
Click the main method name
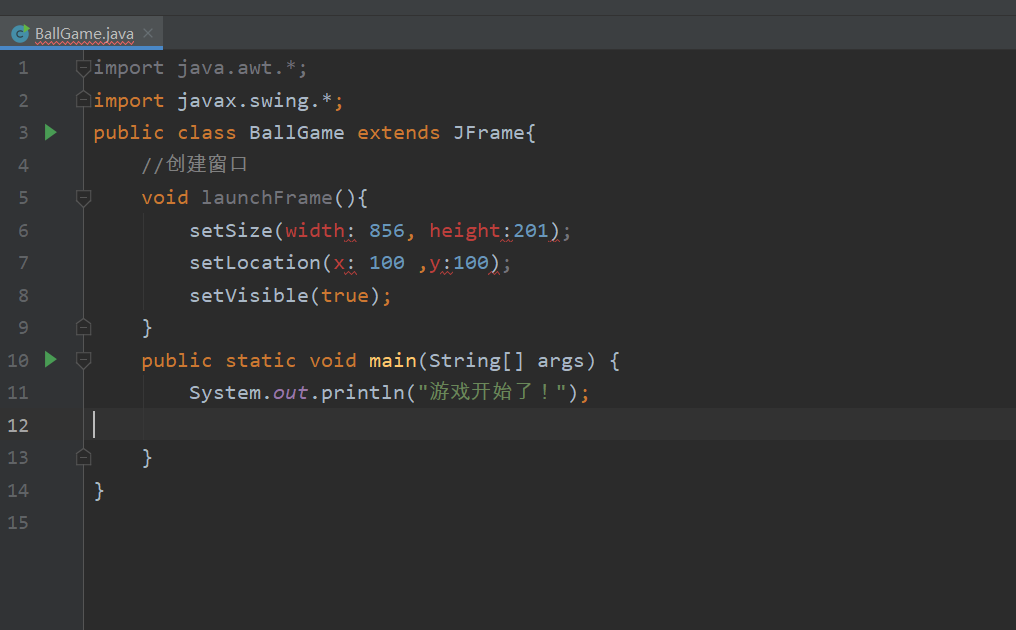393,360
